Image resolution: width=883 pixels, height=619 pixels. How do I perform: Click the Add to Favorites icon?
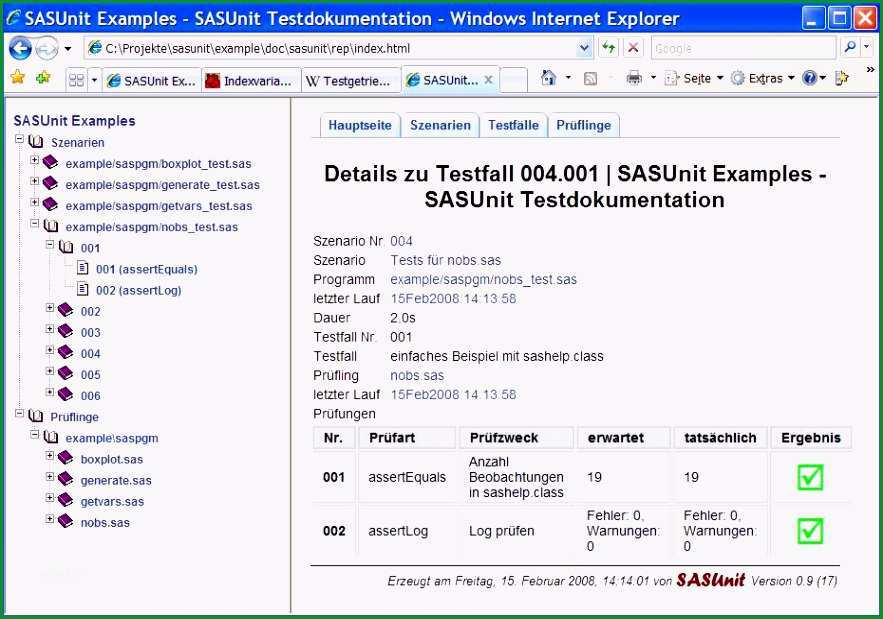click(43, 77)
